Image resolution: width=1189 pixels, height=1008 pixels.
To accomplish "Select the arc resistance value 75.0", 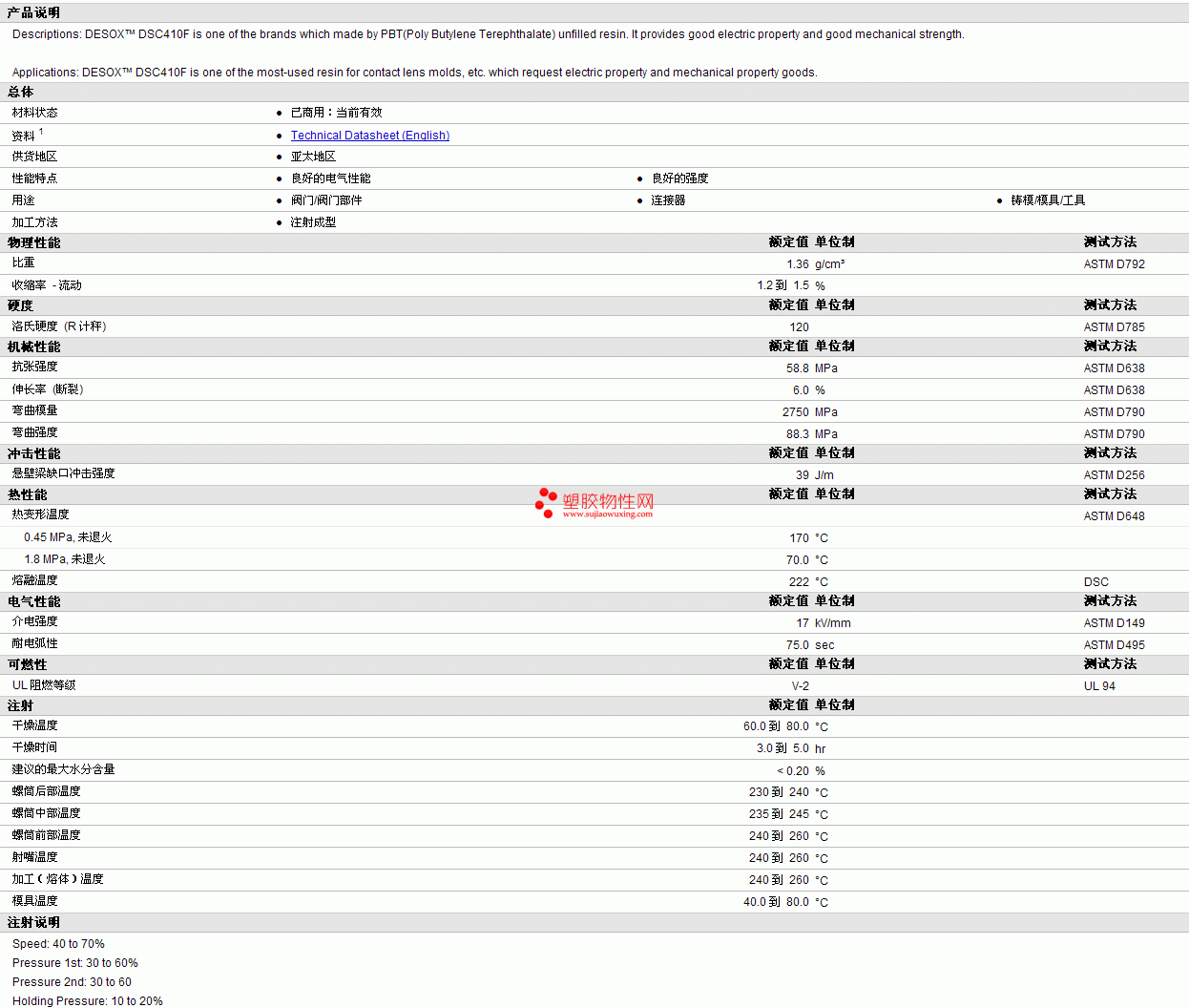I will 798,645.
